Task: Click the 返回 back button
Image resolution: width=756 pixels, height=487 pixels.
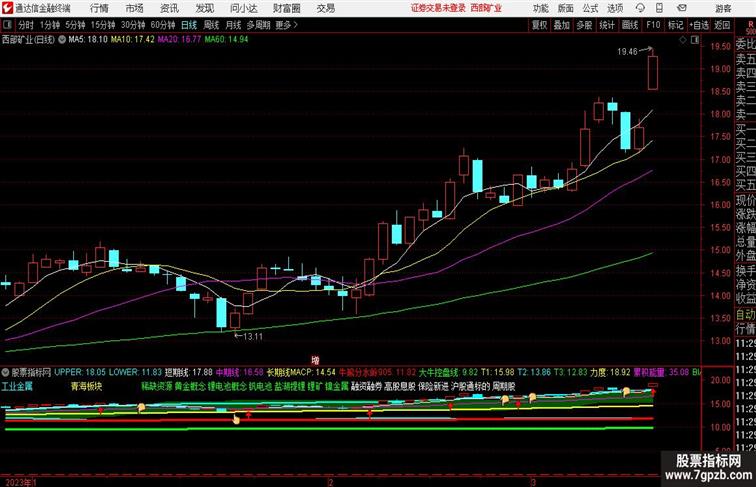Action: pos(722,25)
